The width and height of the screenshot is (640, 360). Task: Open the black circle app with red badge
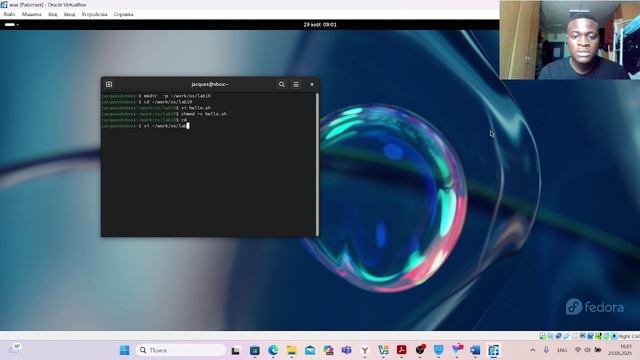point(420,350)
